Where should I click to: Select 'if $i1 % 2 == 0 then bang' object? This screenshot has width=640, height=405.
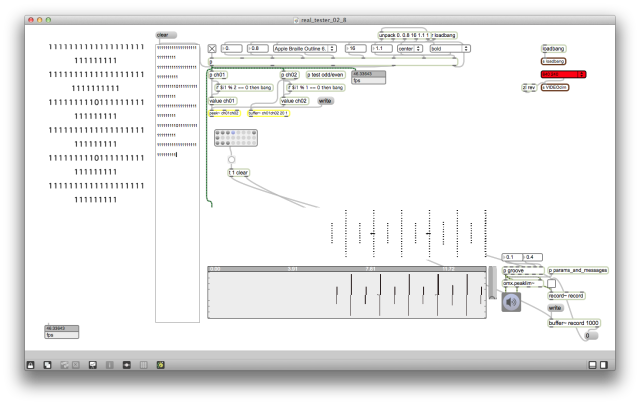click(244, 87)
